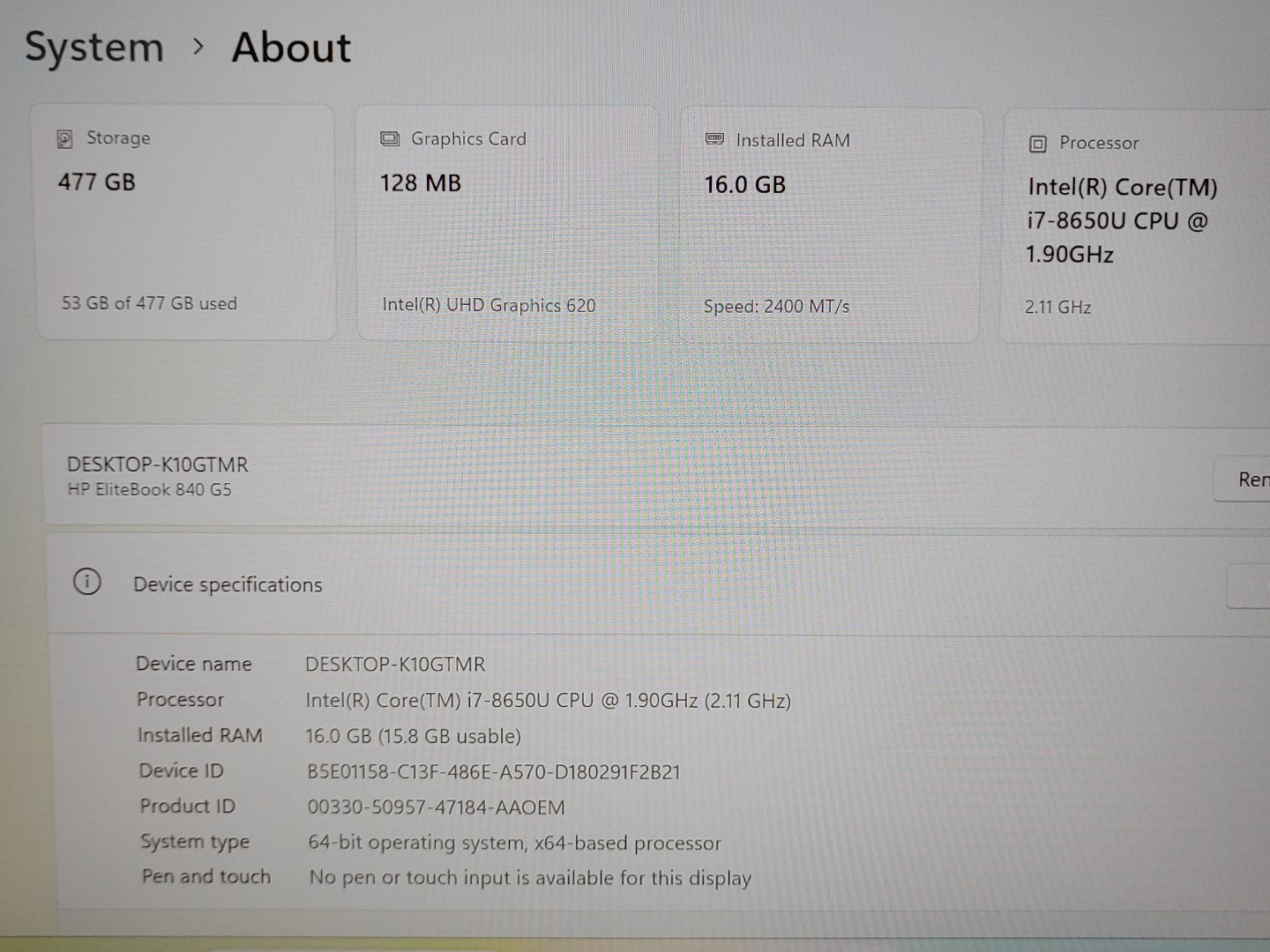Click the 'HP EliteBook 840 G5' model text

click(149, 489)
